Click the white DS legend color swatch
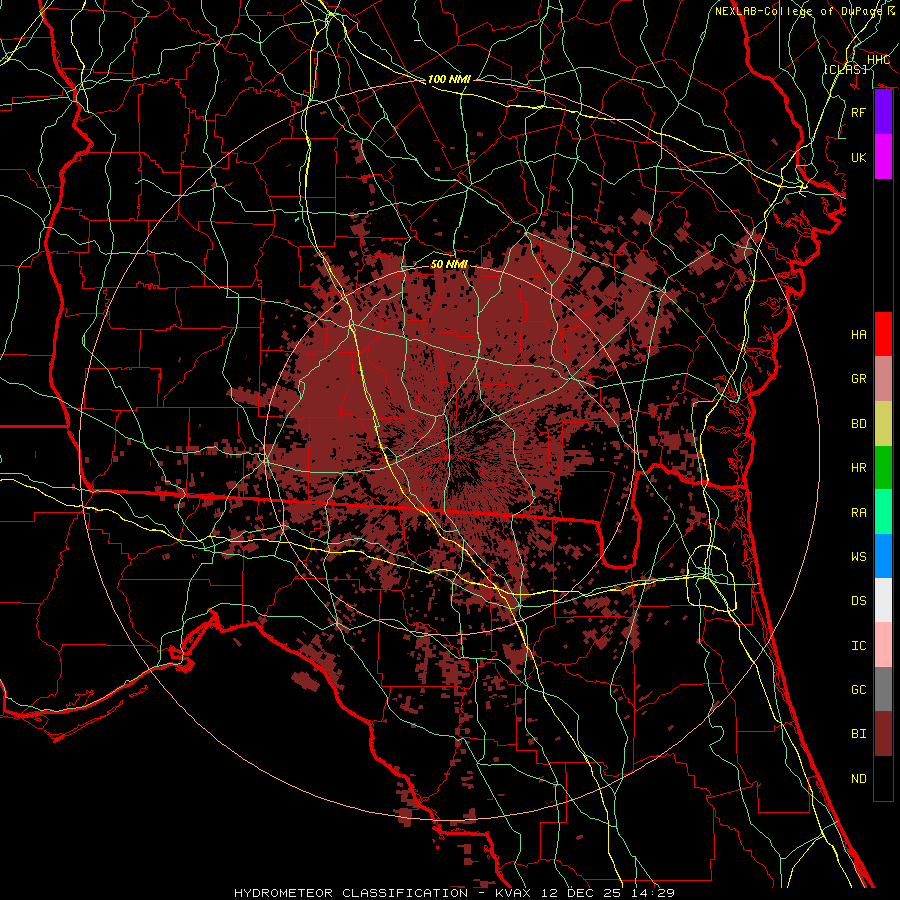This screenshot has height=900, width=900. (x=883, y=600)
